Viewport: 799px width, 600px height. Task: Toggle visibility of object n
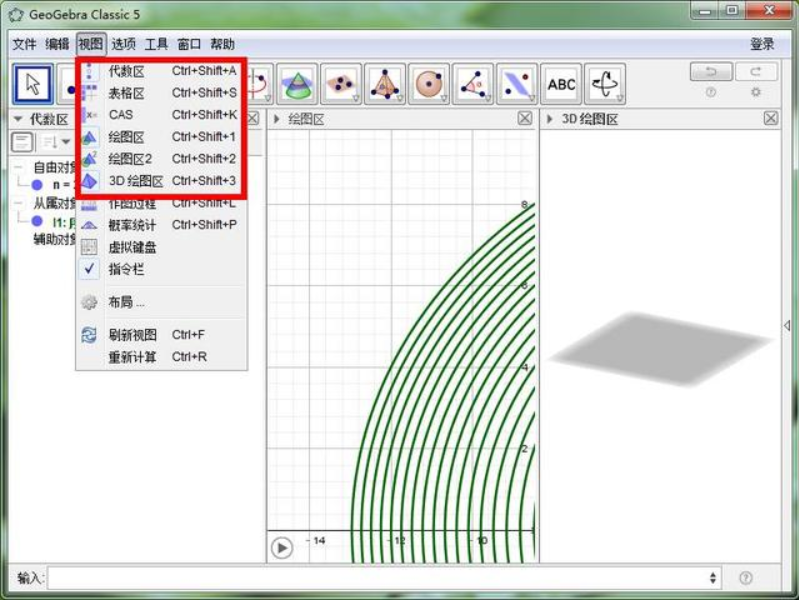coord(37,185)
